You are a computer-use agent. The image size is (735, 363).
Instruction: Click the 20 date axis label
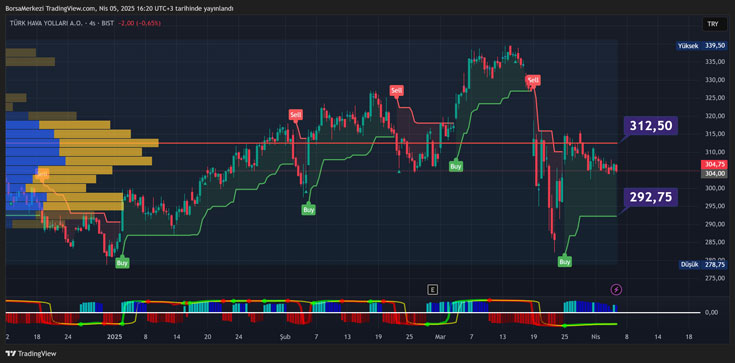[208, 337]
